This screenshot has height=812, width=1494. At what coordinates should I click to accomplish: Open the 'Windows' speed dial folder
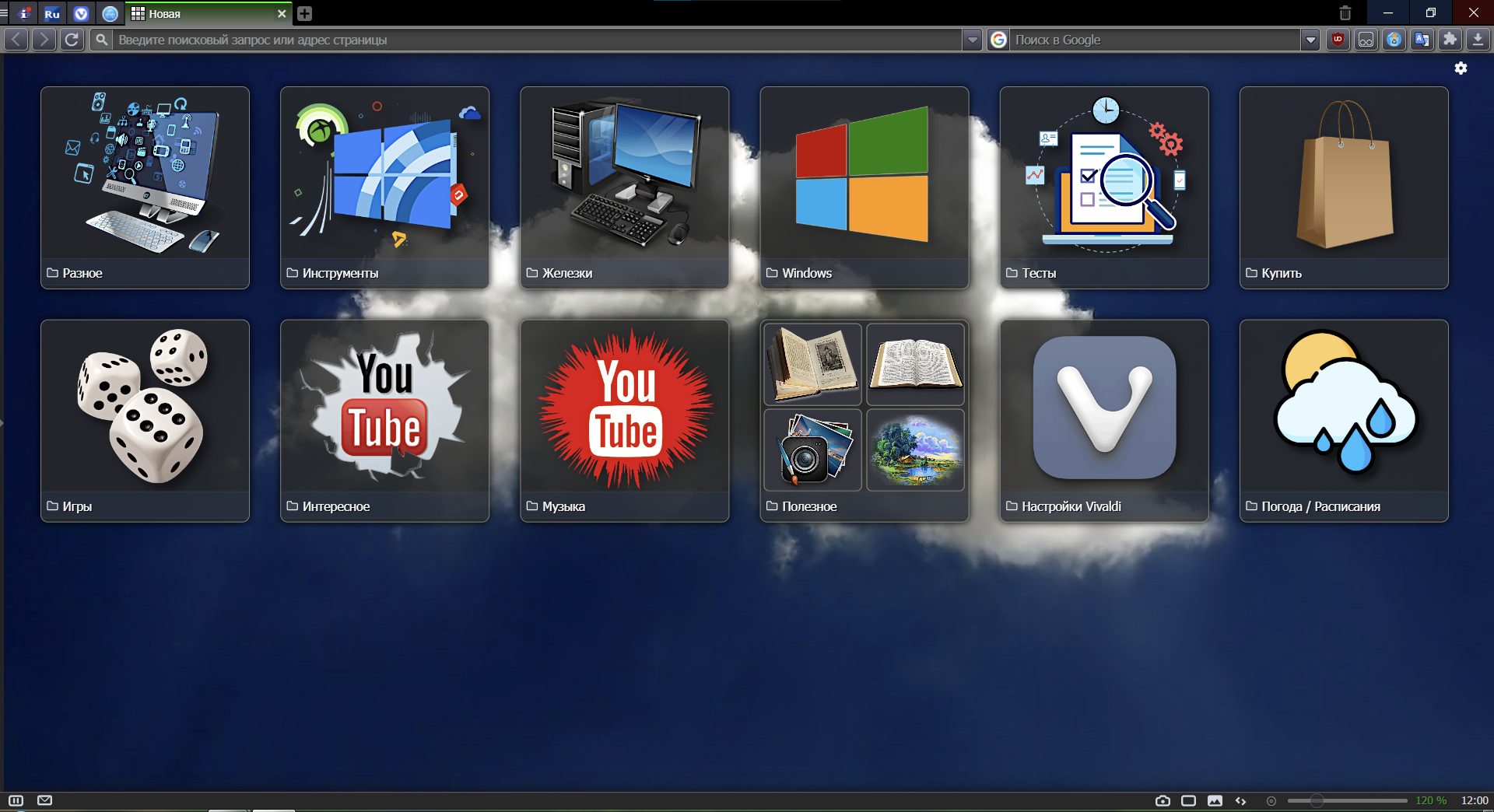click(864, 187)
